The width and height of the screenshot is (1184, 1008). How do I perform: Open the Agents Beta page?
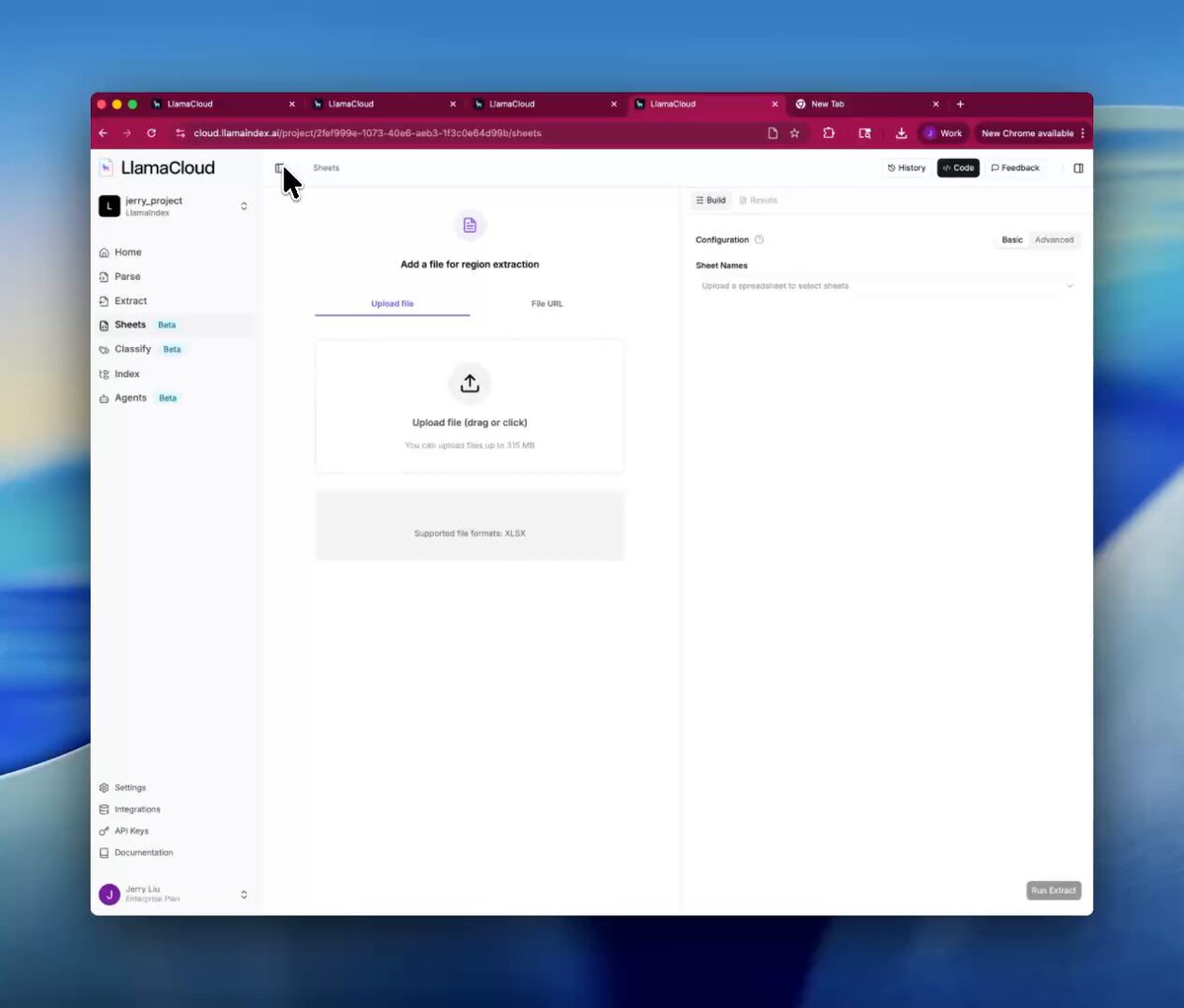tap(139, 398)
